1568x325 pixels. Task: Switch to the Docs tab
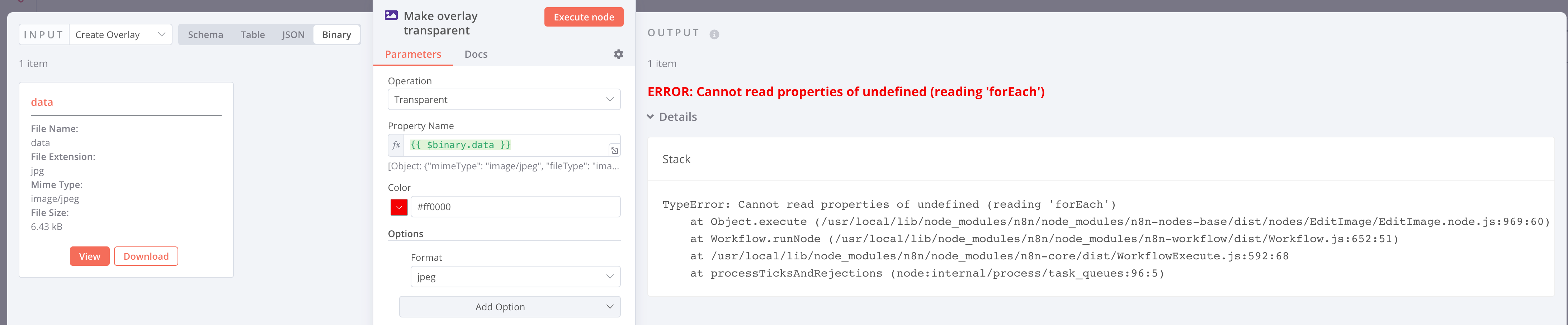tap(476, 54)
